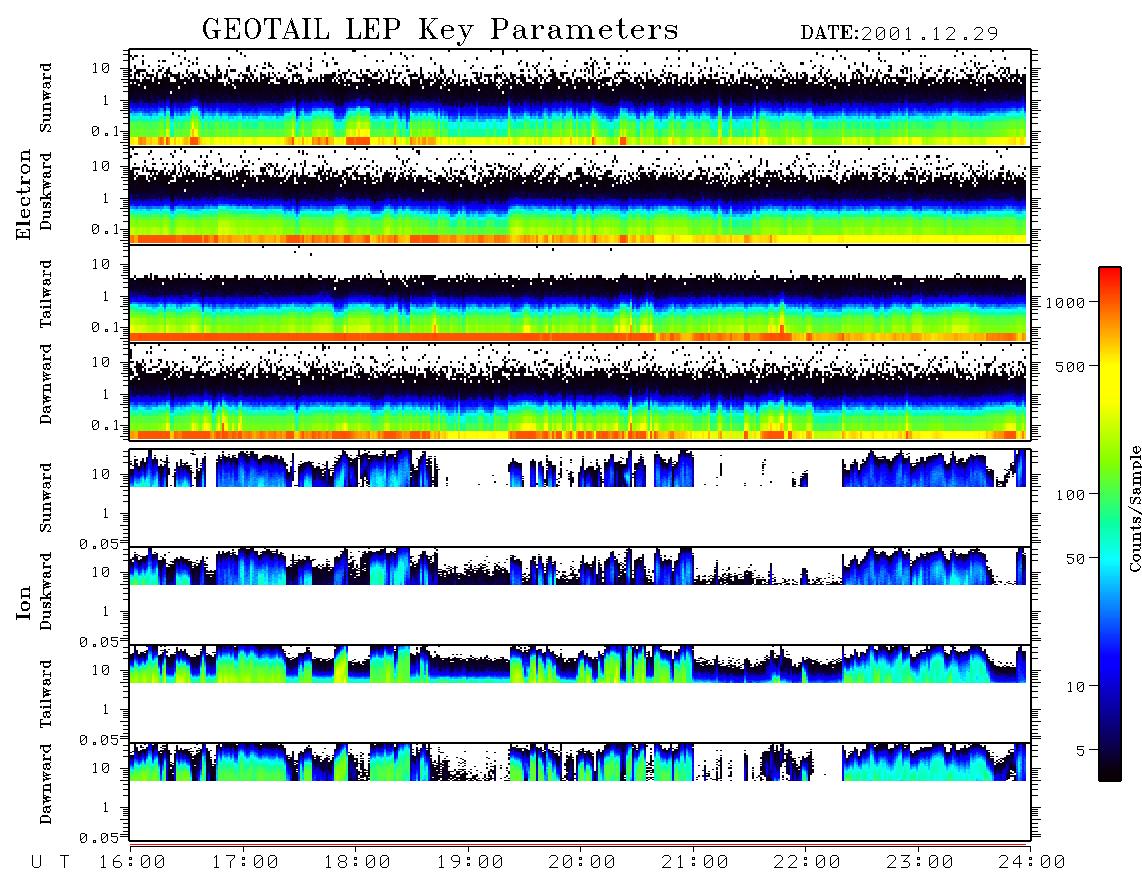Click the Ion Sunward panel label
The image size is (1142, 880).
pyautogui.click(x=46, y=497)
